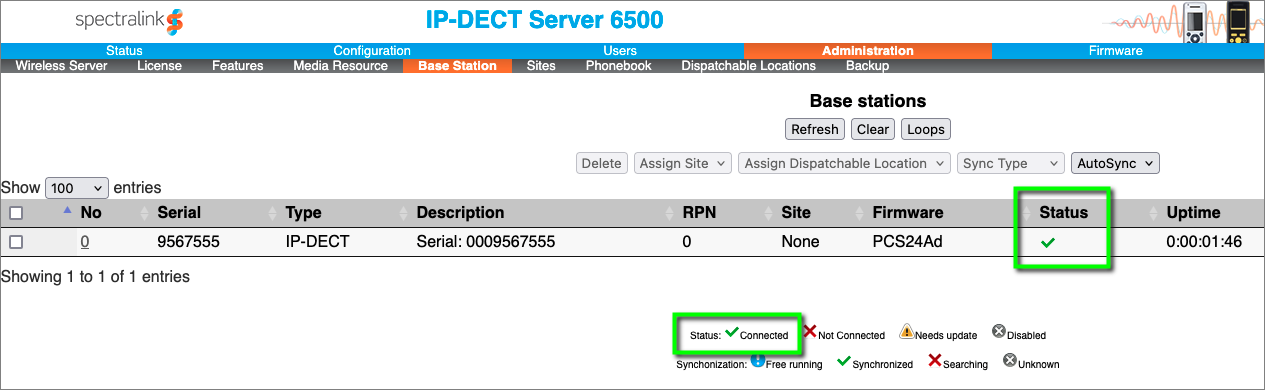Go to Dispatchable Locations submenu
Screen dimensions: 1265x390
click(748, 66)
